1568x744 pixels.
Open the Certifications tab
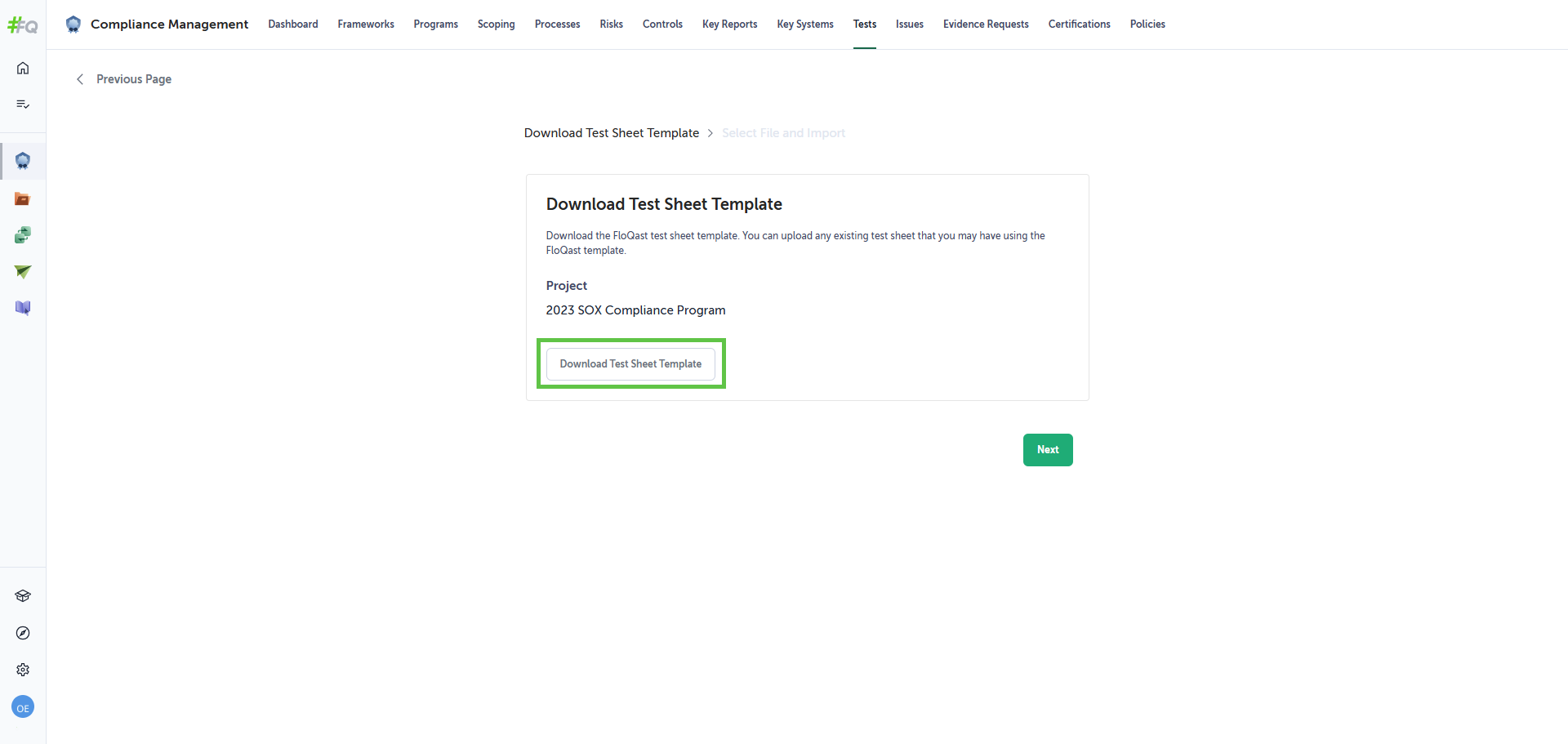click(x=1080, y=25)
